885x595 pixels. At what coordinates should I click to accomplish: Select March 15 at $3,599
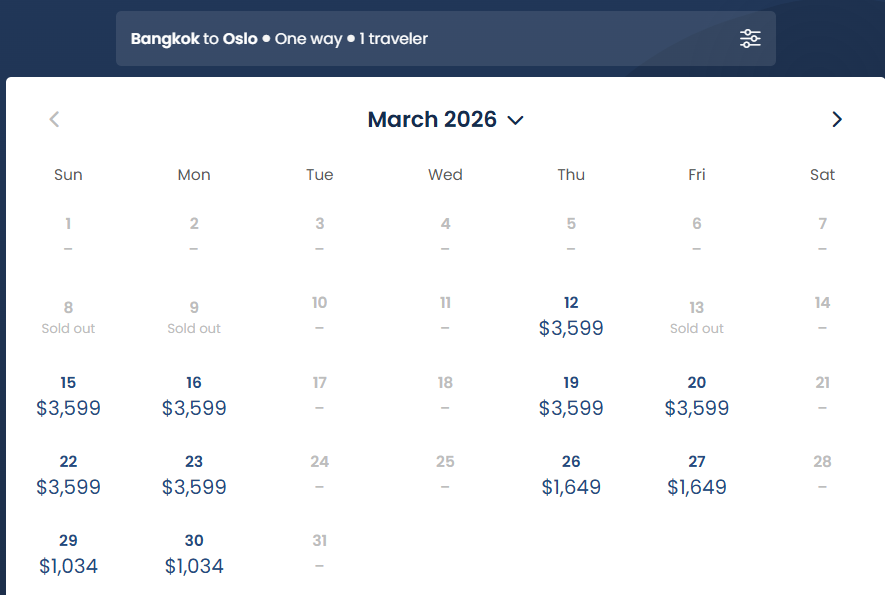pyautogui.click(x=68, y=397)
